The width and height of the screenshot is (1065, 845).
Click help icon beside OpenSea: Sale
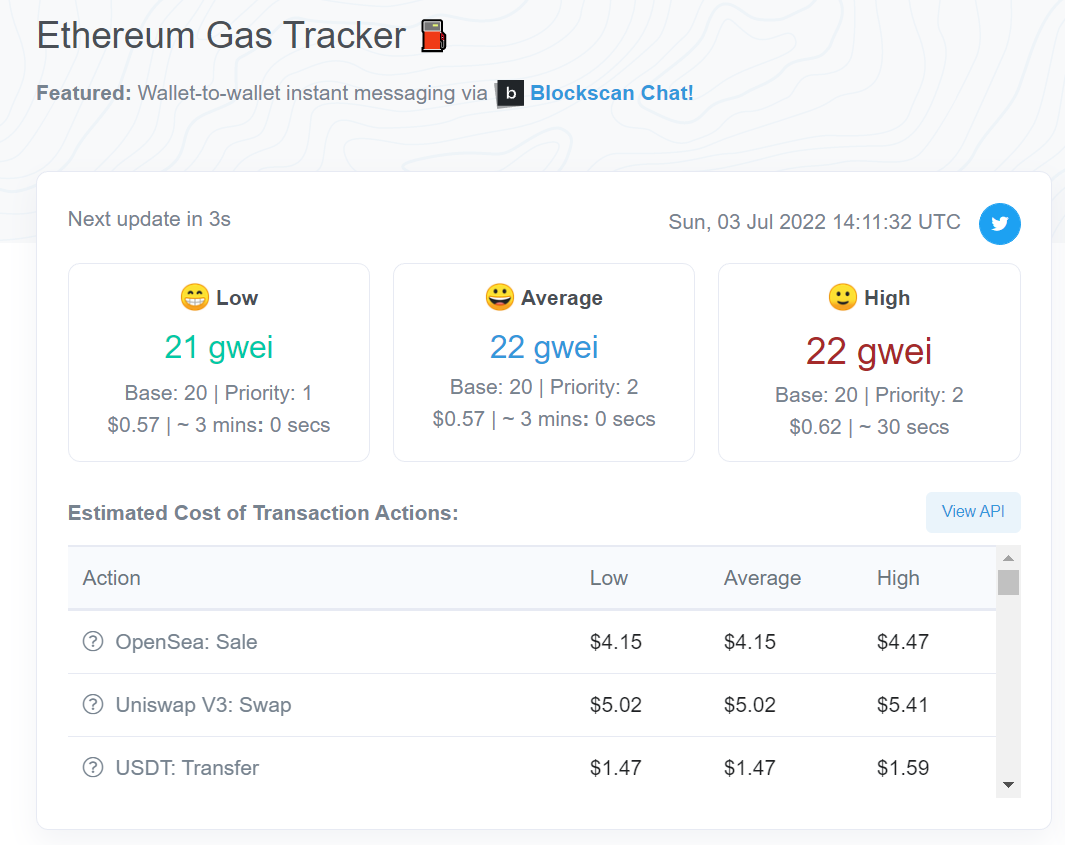pos(93,642)
